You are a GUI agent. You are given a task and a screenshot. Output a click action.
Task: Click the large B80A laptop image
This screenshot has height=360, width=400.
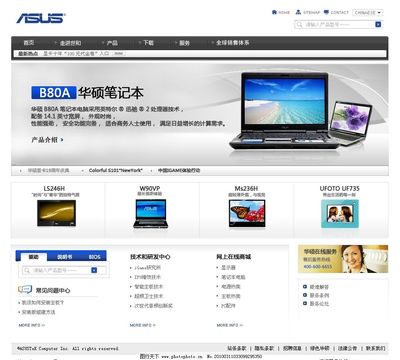tap(284, 110)
